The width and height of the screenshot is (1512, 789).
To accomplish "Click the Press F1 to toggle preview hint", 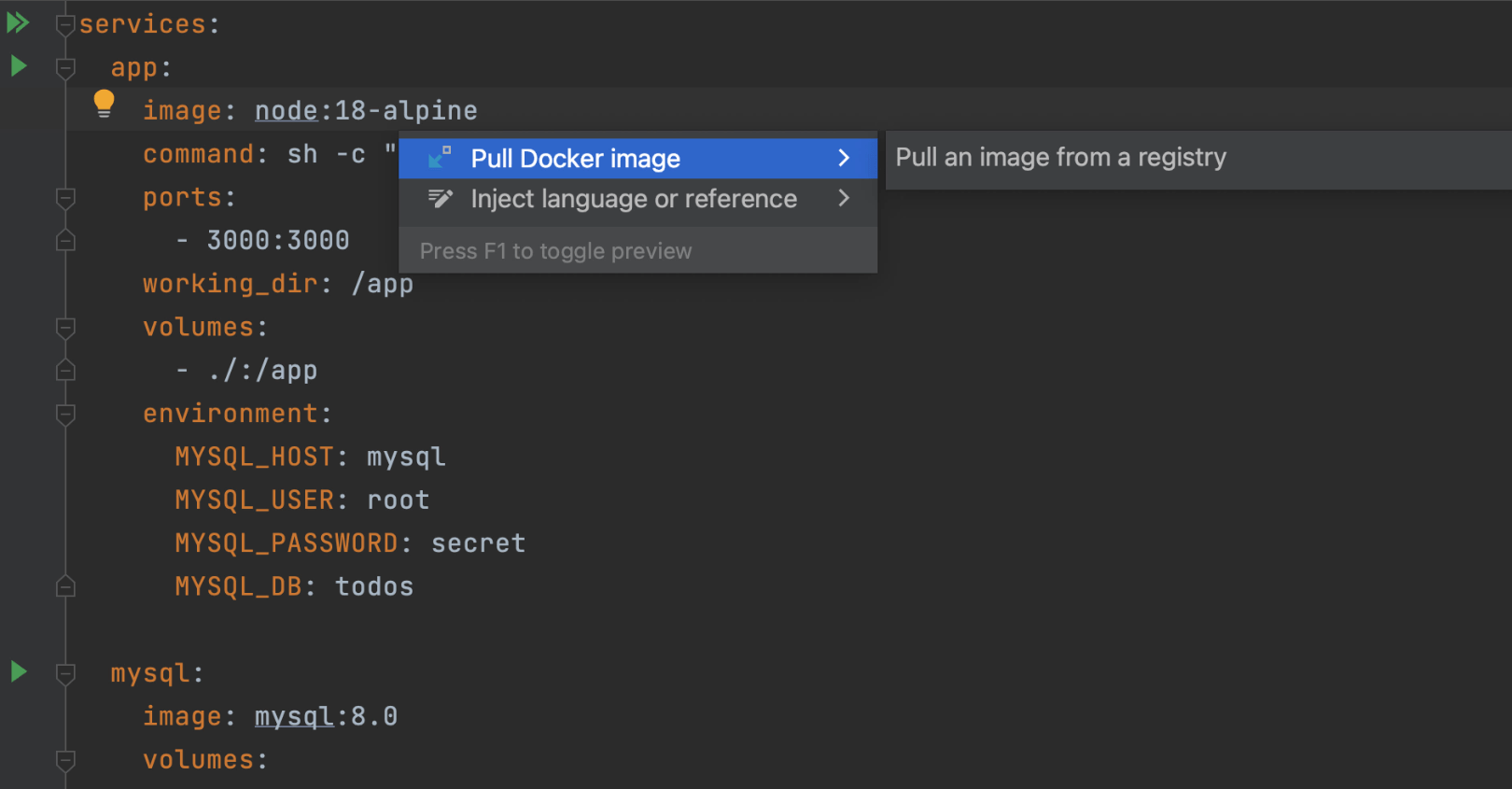I will click(555, 251).
